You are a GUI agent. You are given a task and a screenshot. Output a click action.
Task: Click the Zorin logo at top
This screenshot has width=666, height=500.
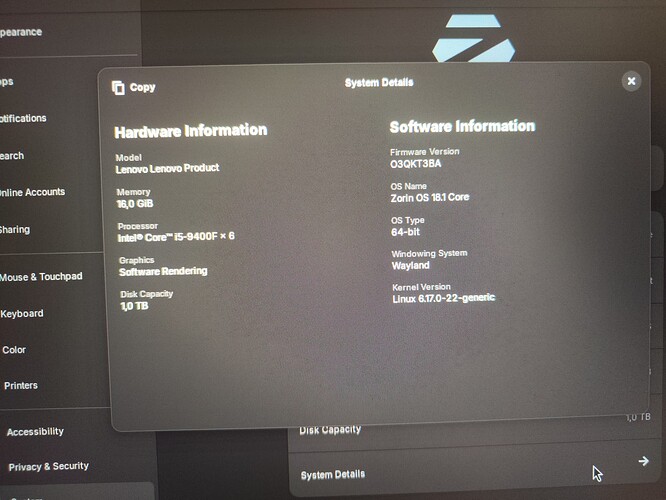474,38
